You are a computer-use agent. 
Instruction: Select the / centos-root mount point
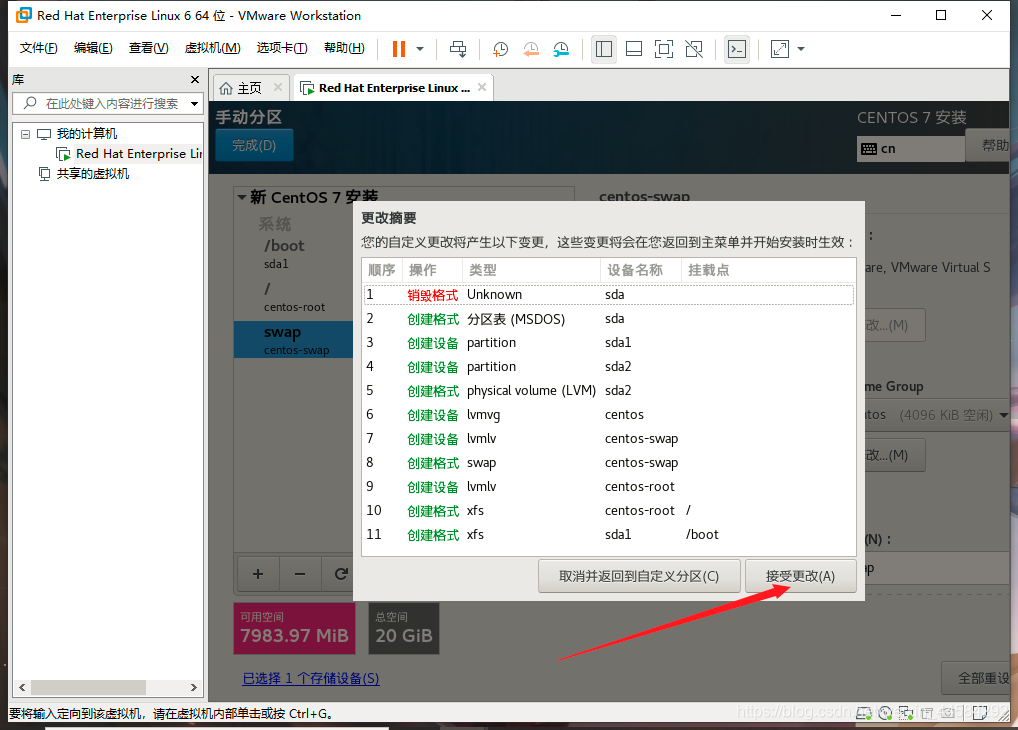point(293,297)
